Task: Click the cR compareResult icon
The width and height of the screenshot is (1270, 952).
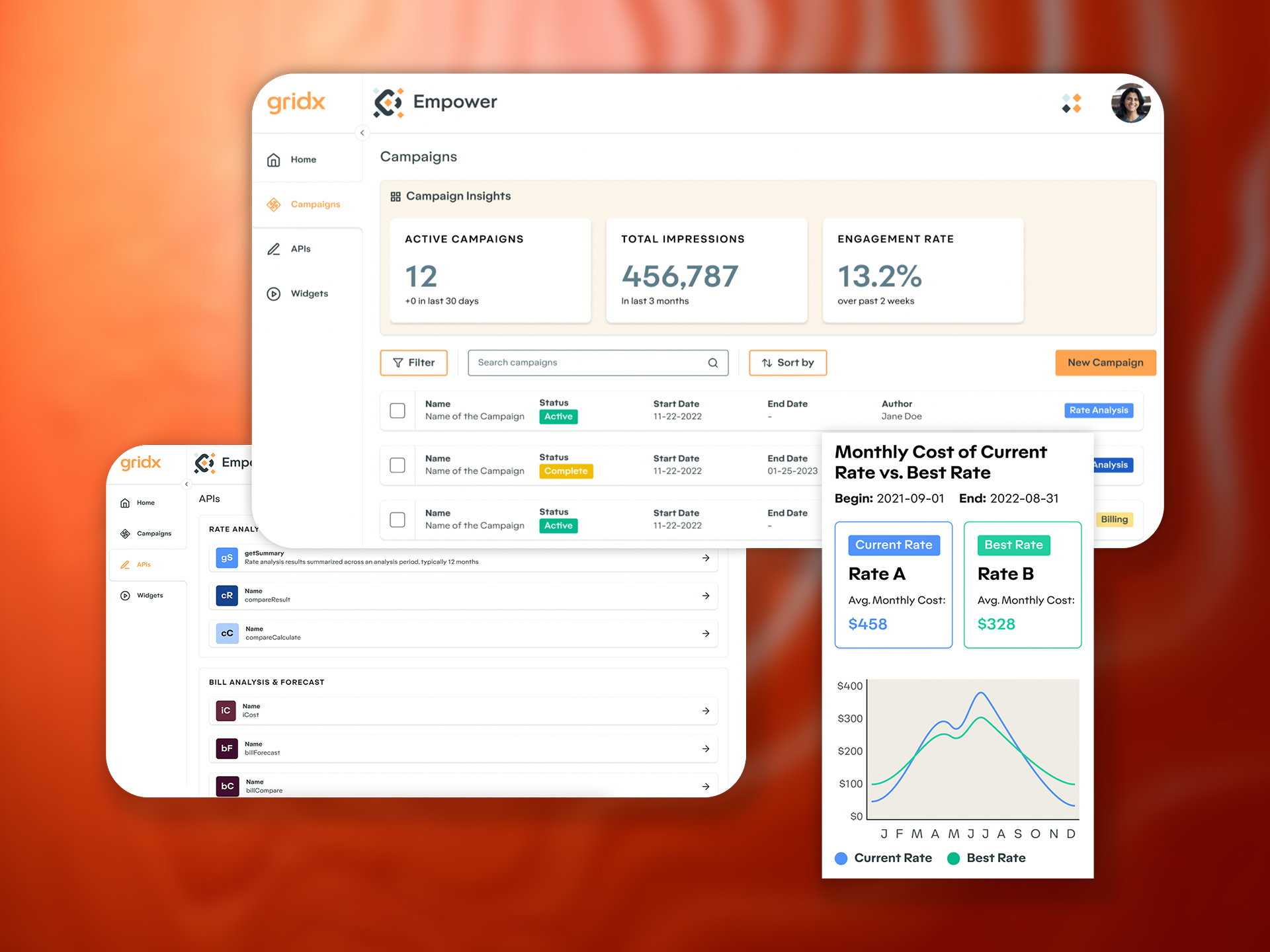Action: (x=227, y=596)
